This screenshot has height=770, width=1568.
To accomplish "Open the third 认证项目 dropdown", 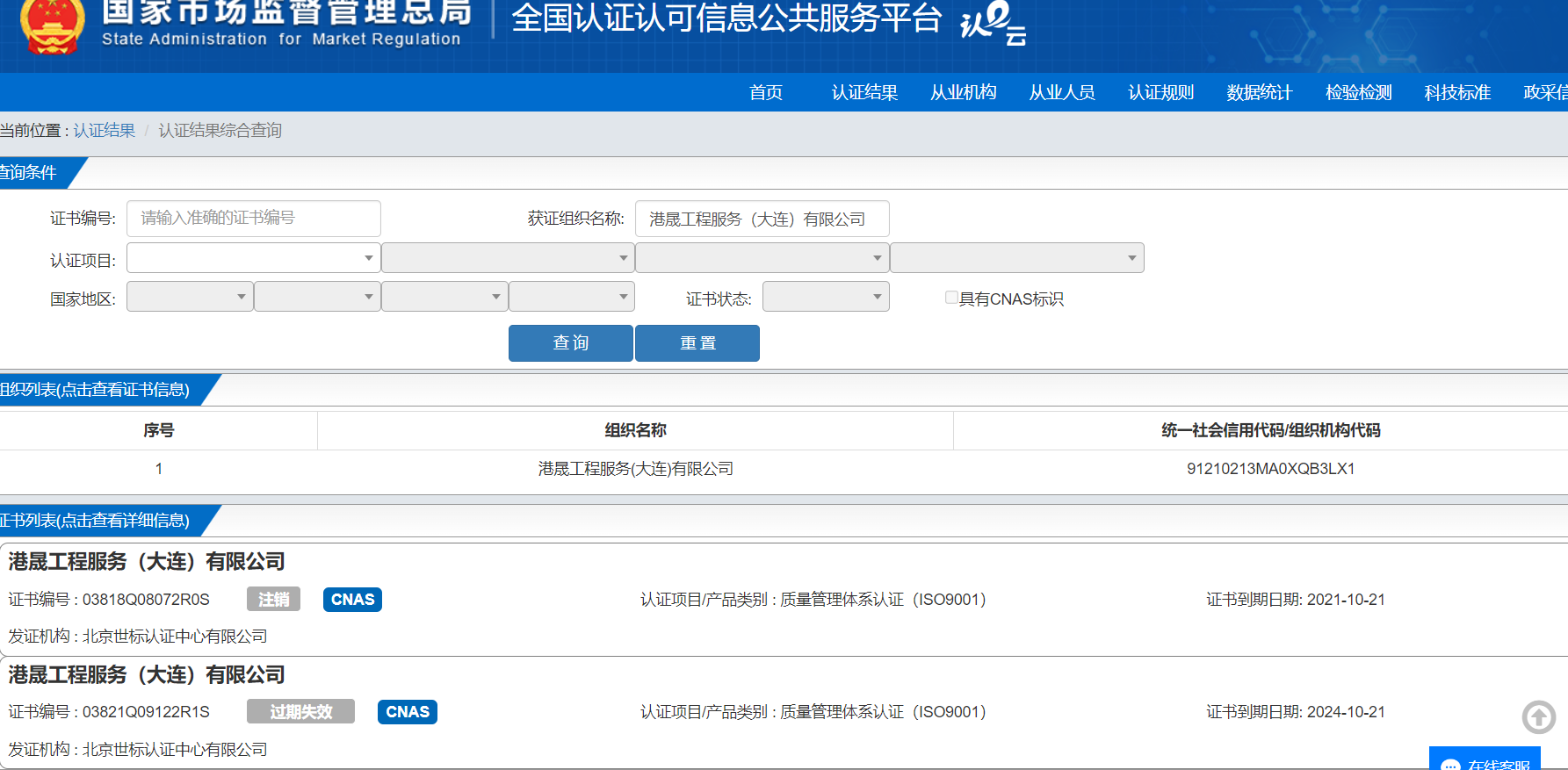I will point(762,258).
